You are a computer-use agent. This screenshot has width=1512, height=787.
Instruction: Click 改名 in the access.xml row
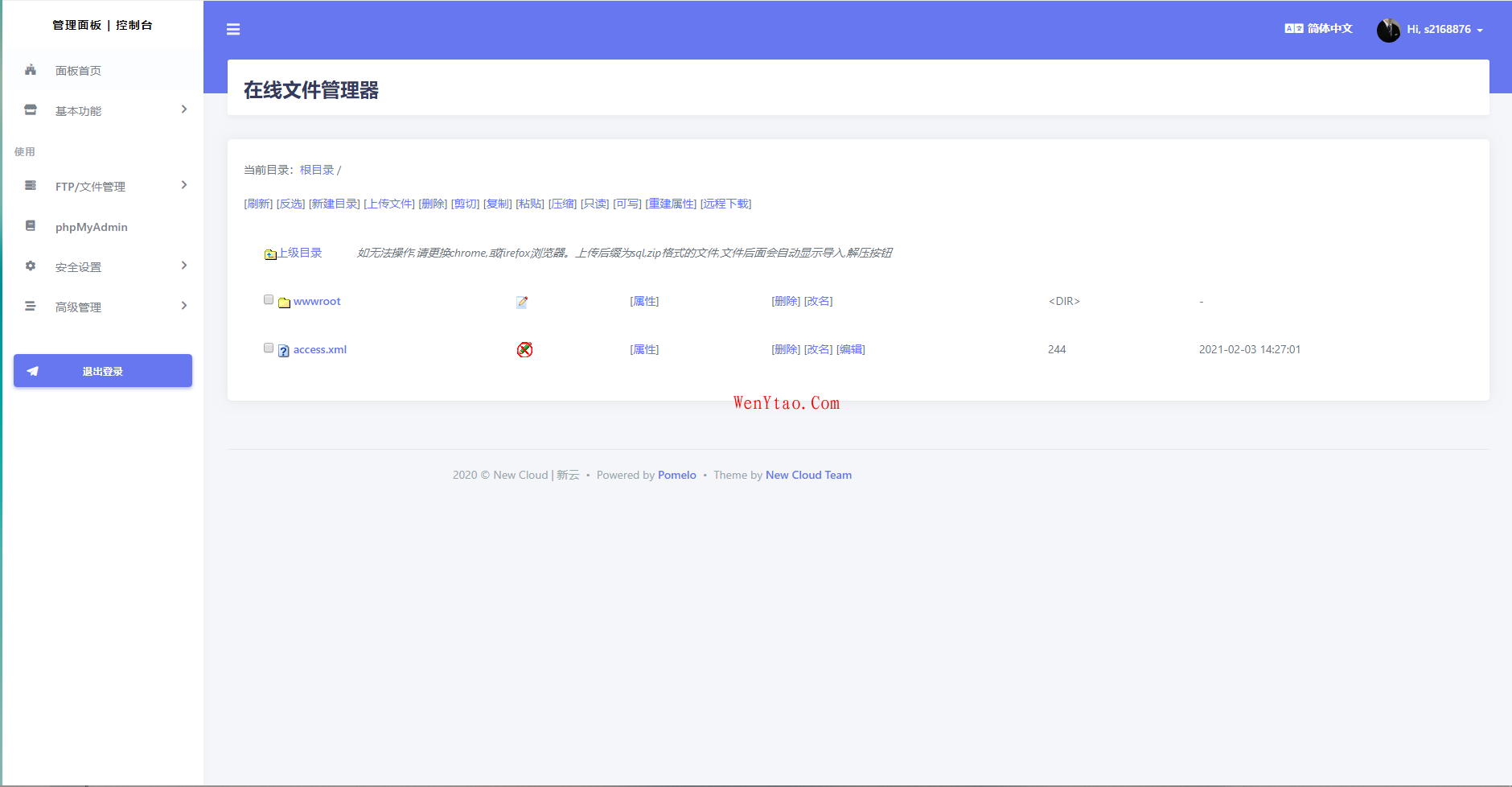(818, 349)
